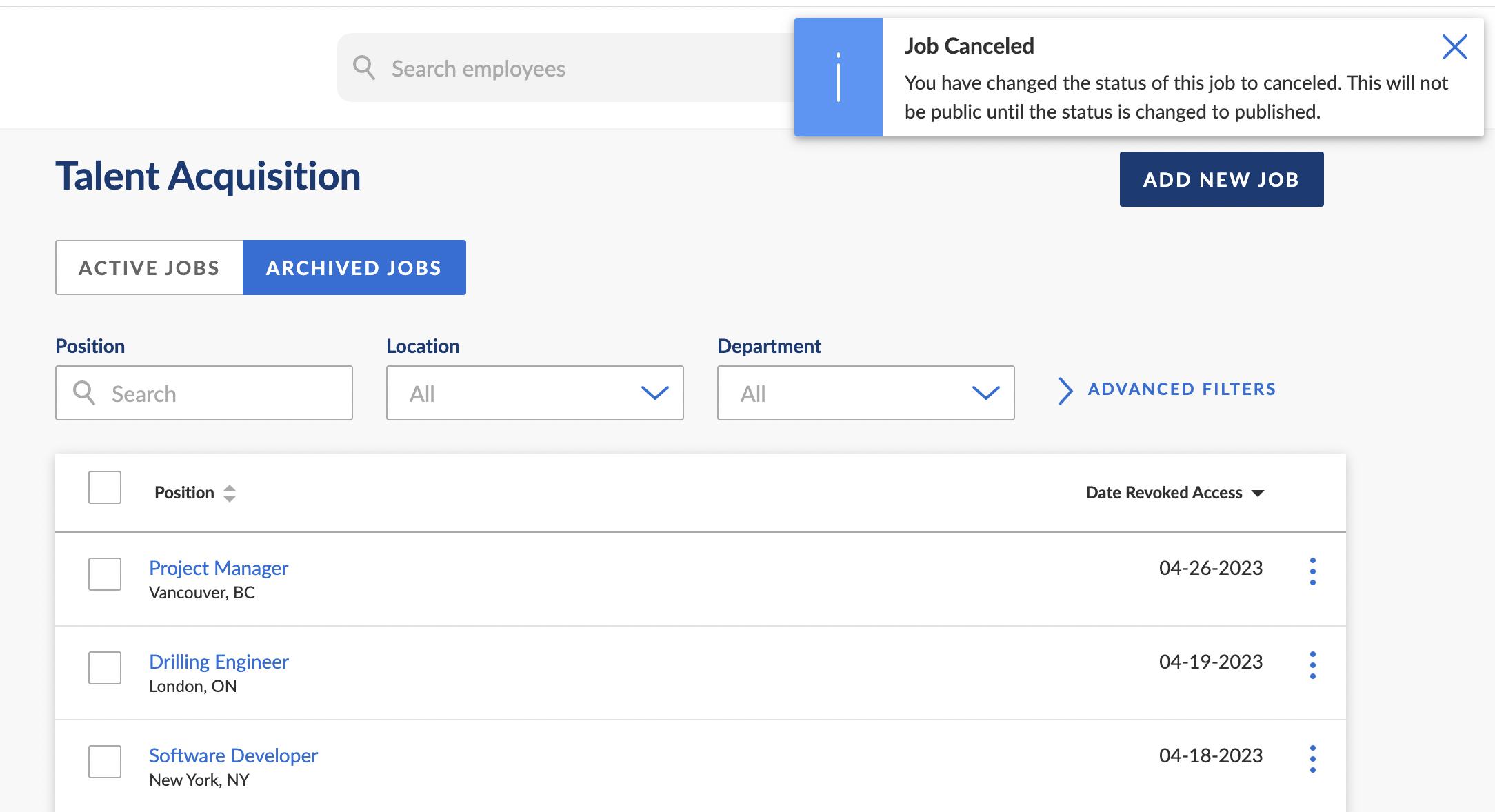1495x812 pixels.
Task: Check the Drilling Engineer row checkbox
Action: point(105,668)
